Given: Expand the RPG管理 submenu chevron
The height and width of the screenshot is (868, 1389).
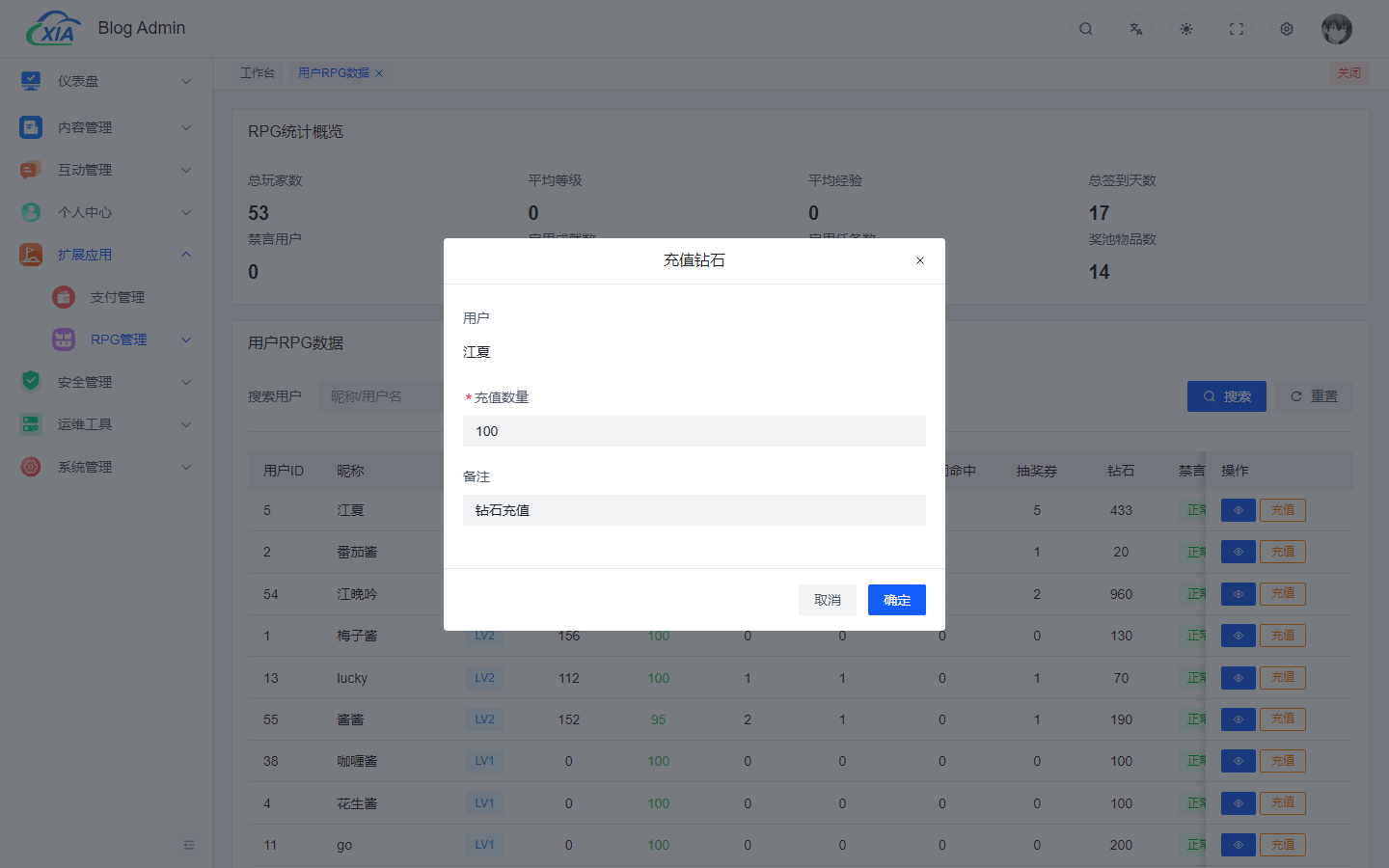Looking at the screenshot, I should [186, 339].
